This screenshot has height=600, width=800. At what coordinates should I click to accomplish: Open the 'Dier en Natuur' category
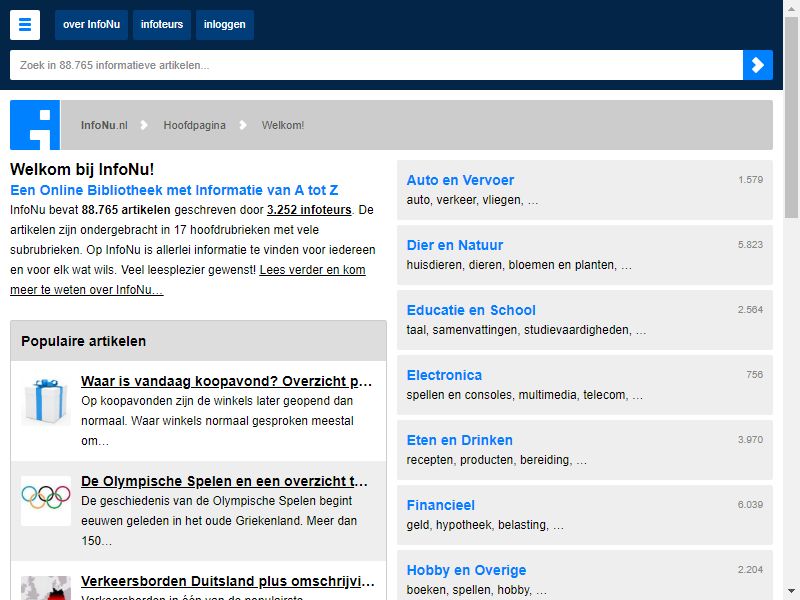click(455, 245)
